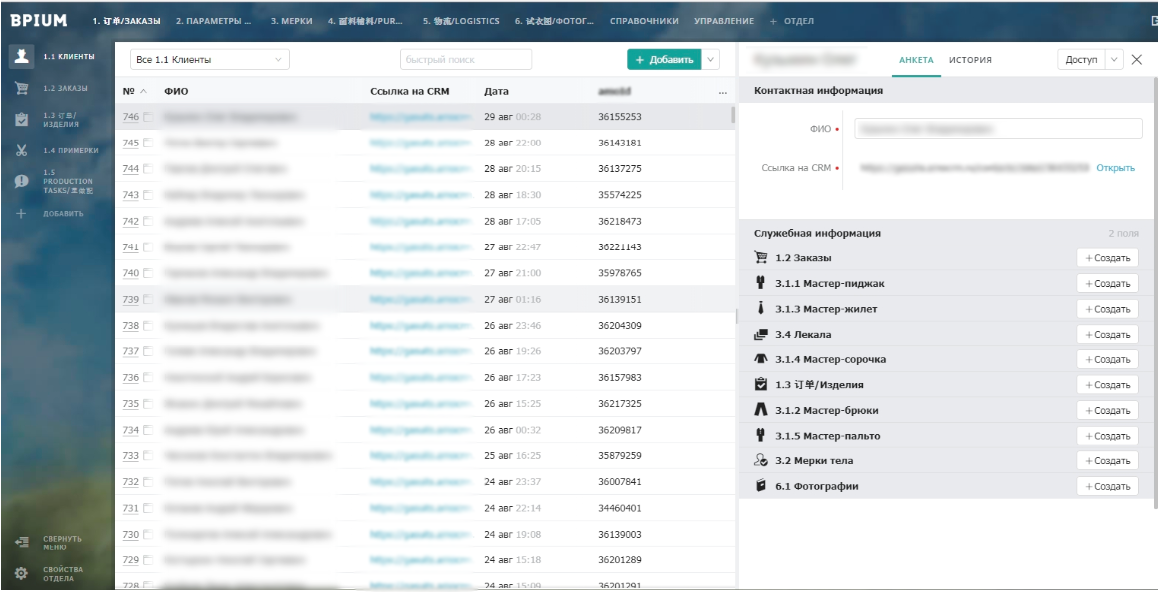Switch to the Анкета tab

click(916, 60)
